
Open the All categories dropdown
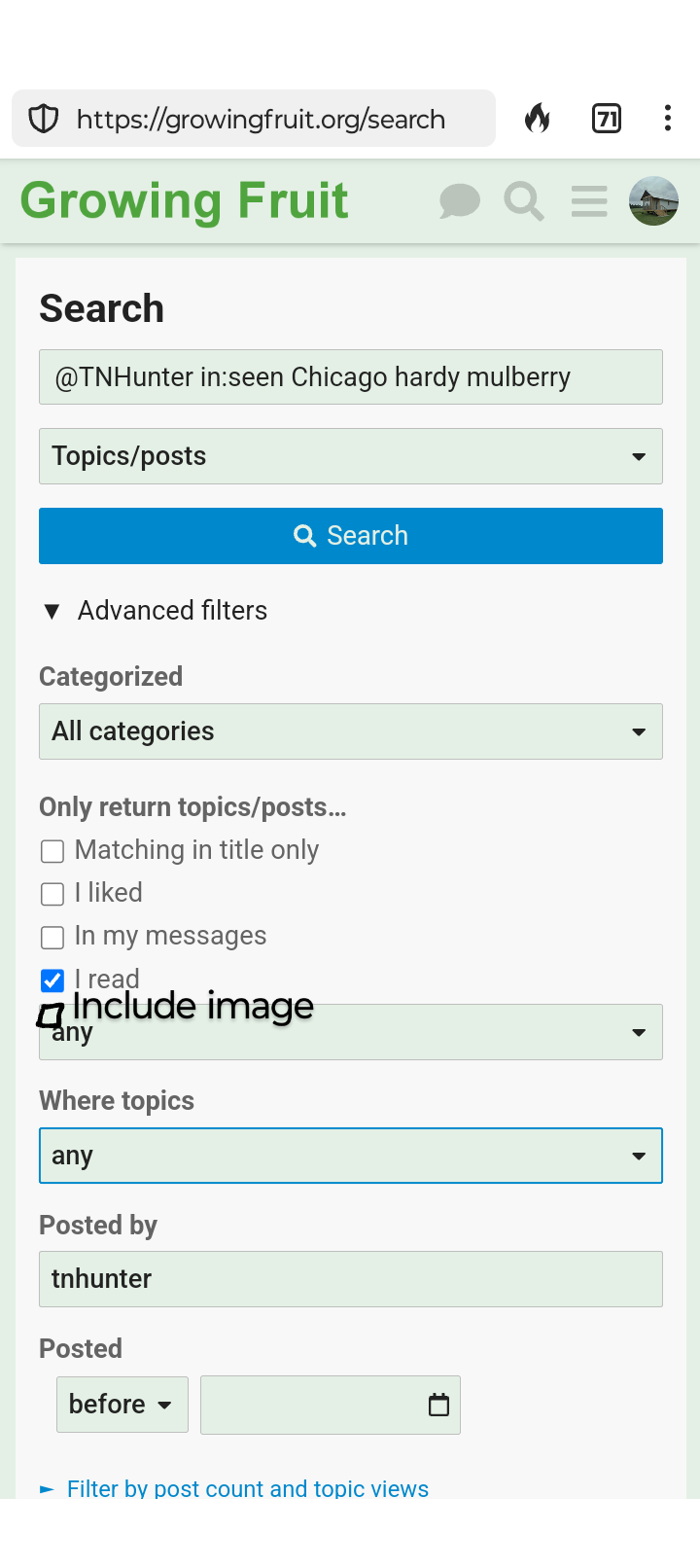(351, 731)
